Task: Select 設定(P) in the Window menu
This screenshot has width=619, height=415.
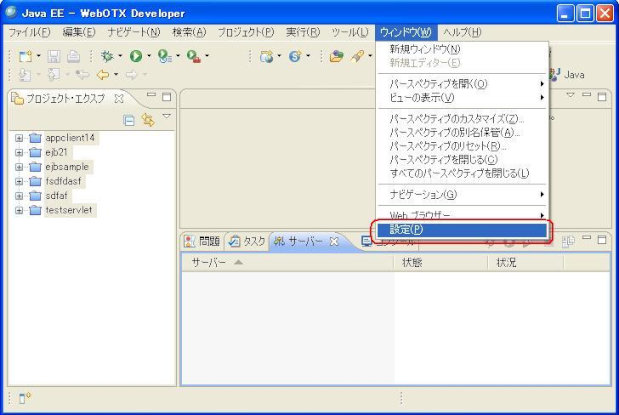Action: point(406,230)
